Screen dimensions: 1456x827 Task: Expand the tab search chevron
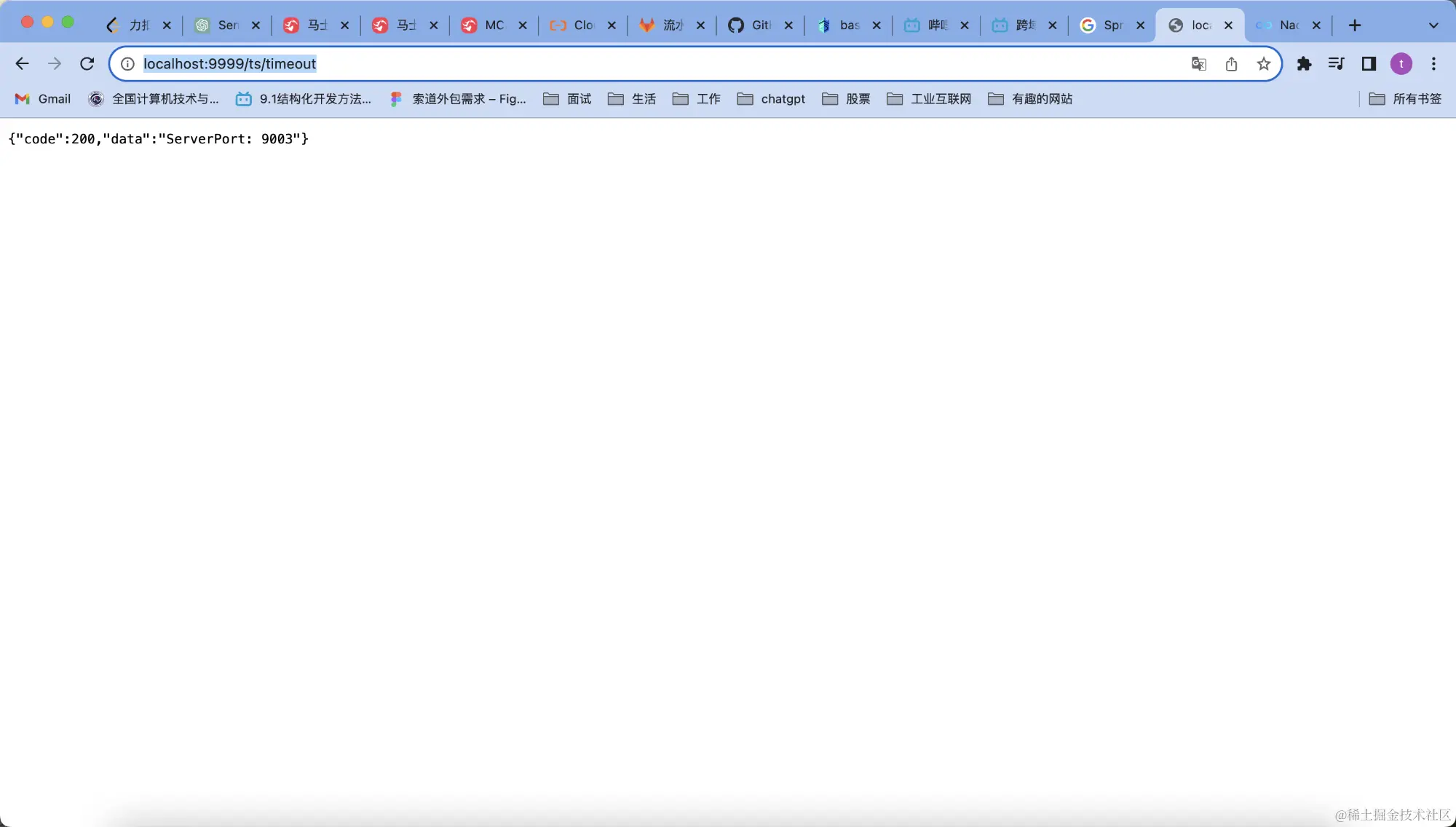coord(1433,25)
